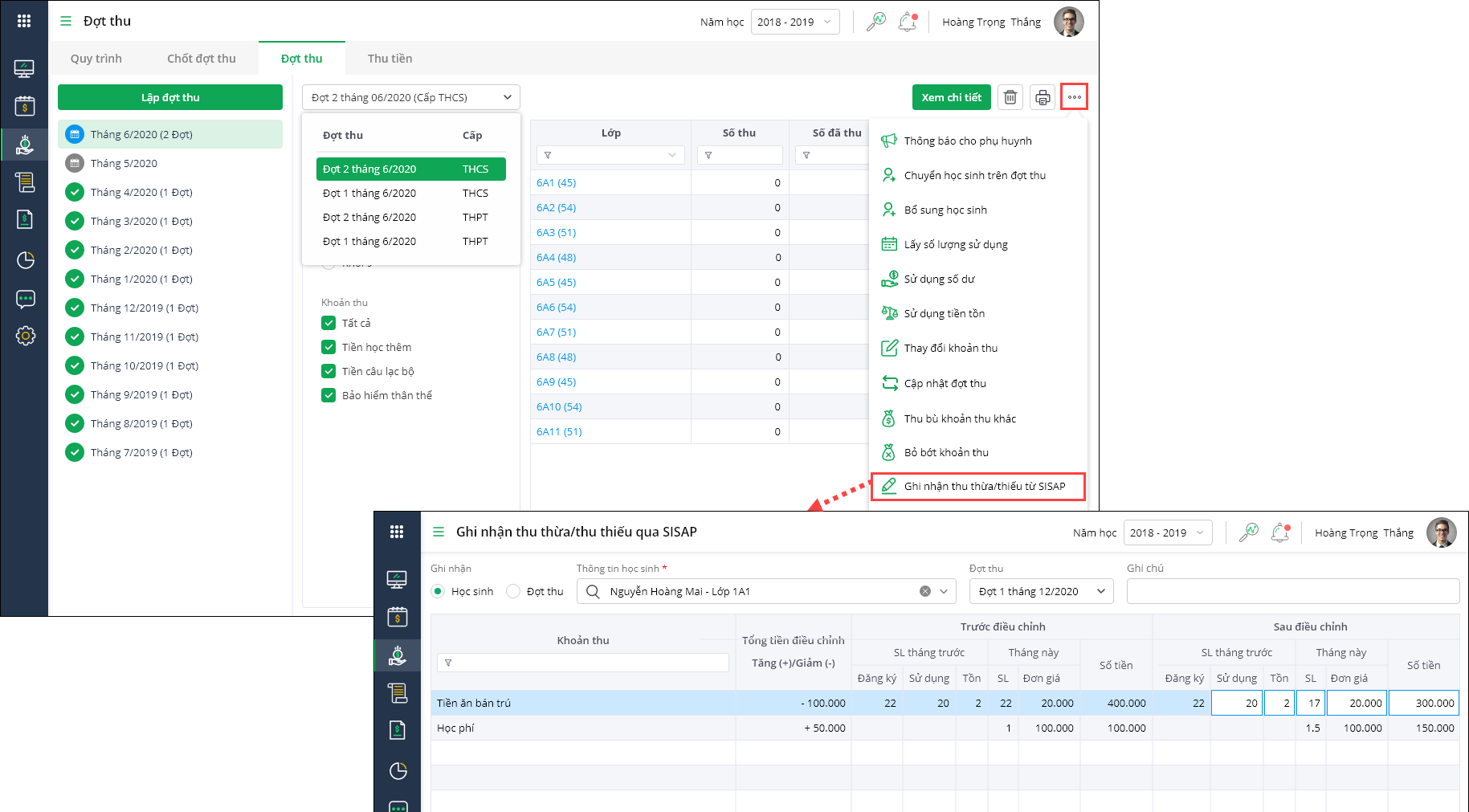The height and width of the screenshot is (812, 1469).
Task: Open the three-dots more options menu
Action: (1074, 97)
